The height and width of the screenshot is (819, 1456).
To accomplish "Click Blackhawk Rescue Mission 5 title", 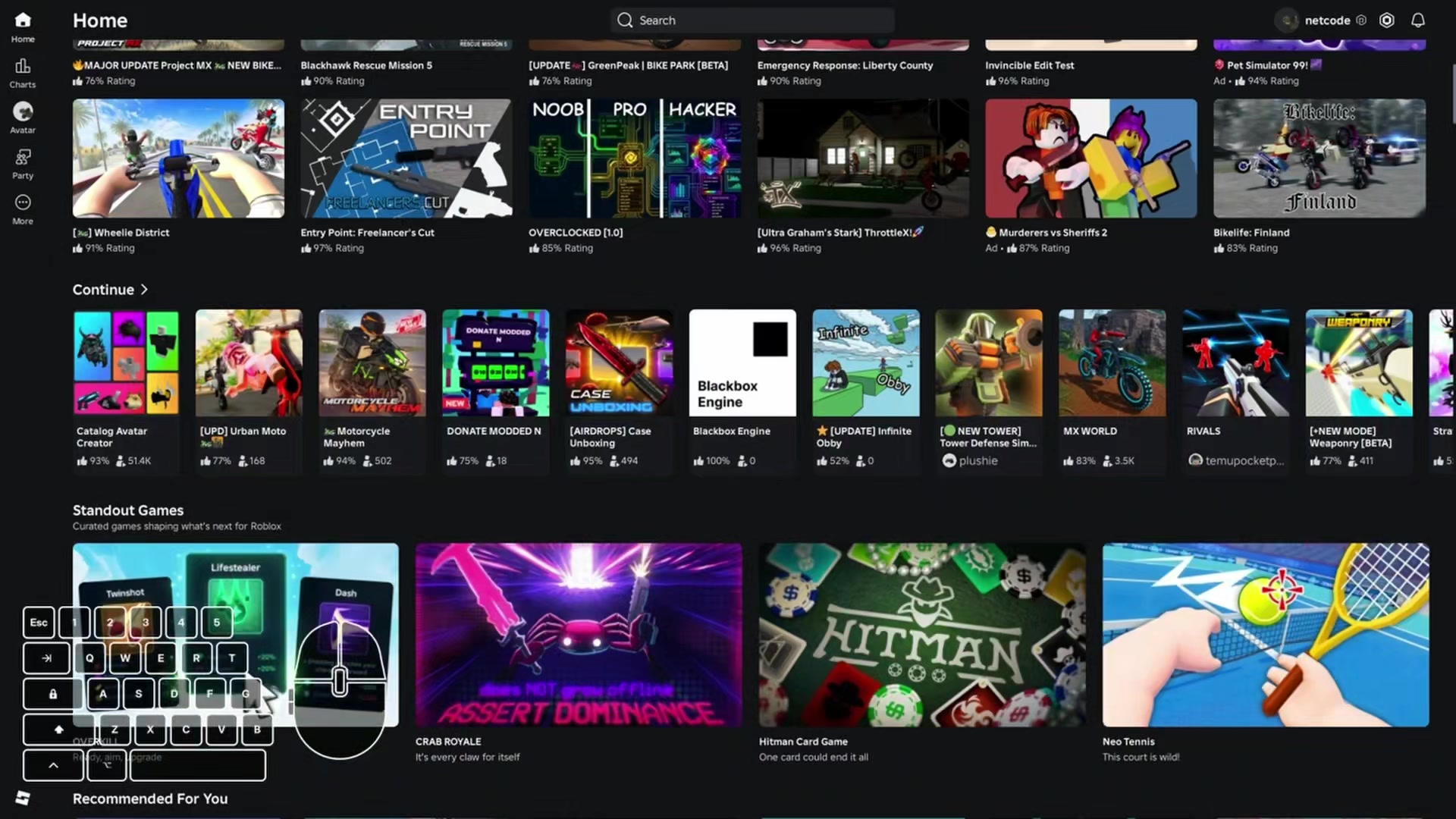I will point(366,65).
